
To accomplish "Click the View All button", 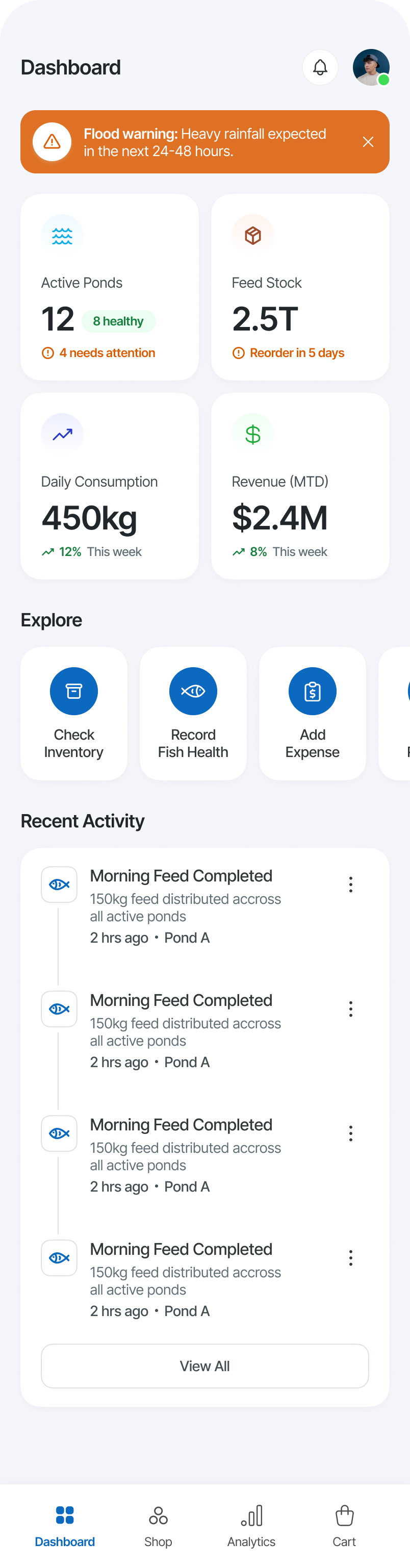I will [204, 1366].
